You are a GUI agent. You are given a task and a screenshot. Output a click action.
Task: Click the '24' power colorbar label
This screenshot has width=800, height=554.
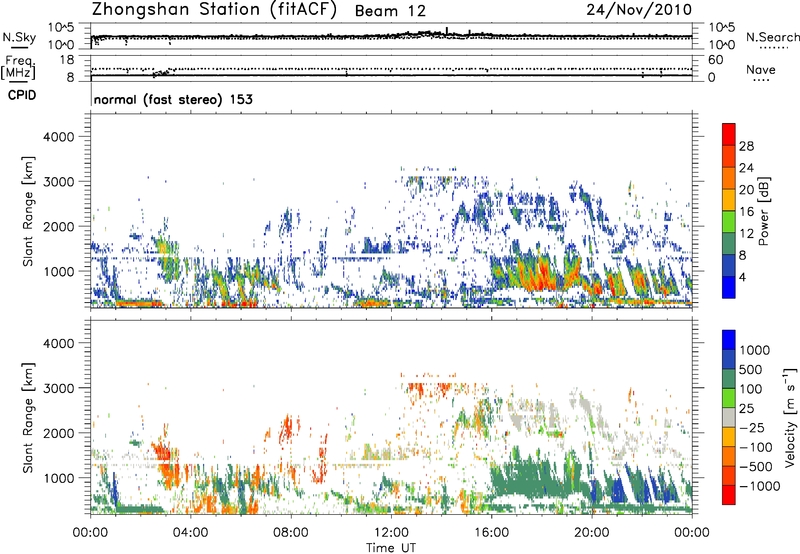point(746,168)
